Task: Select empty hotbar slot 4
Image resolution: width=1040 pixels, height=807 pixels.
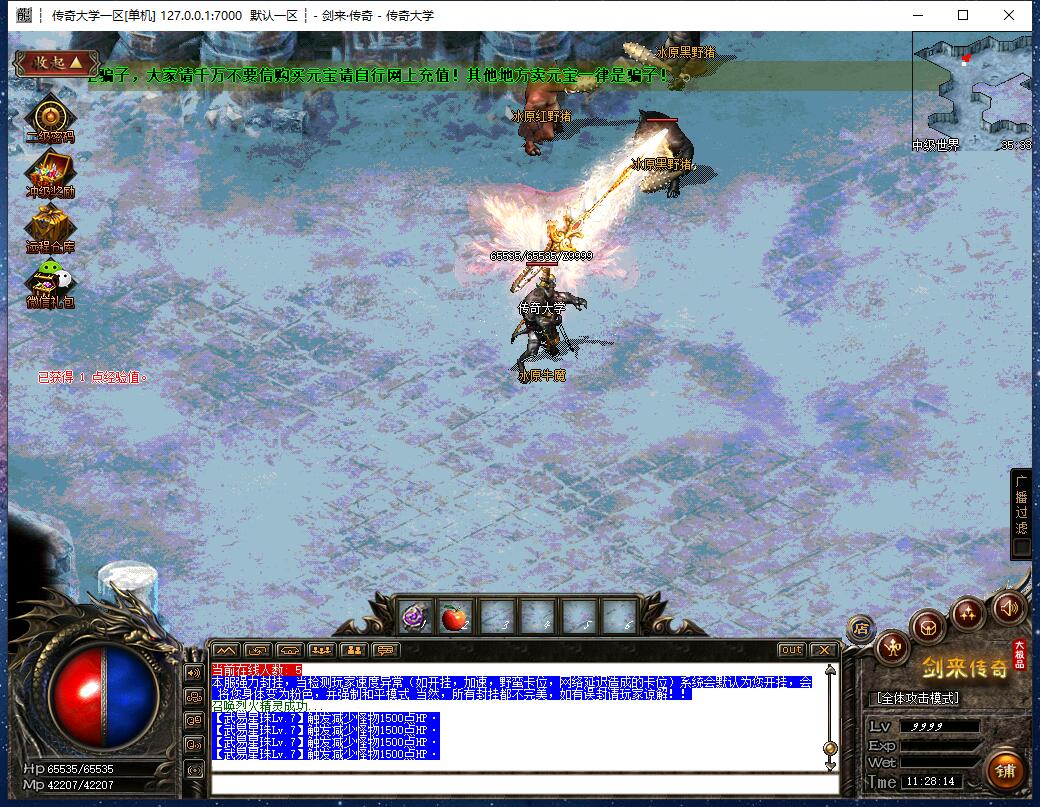Action: coord(537,618)
